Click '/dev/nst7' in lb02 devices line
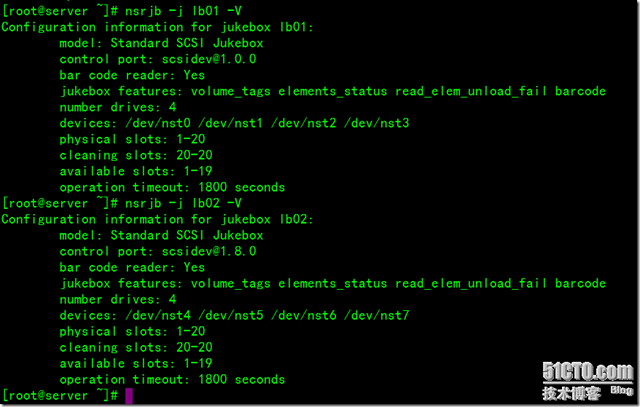This screenshot has height=407, width=640. pyautogui.click(x=376, y=315)
